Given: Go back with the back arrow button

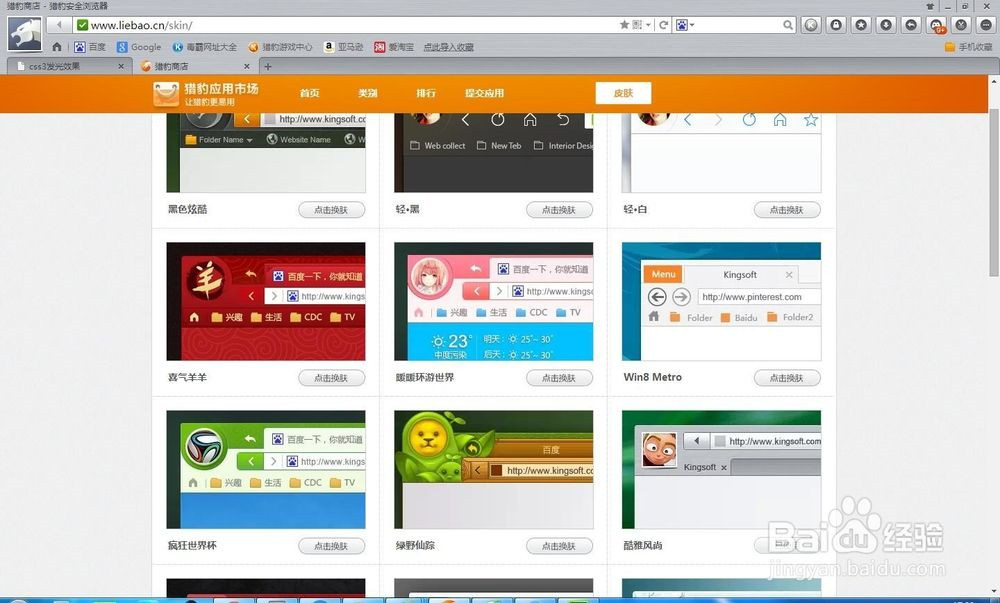Looking at the screenshot, I should click(59, 25).
